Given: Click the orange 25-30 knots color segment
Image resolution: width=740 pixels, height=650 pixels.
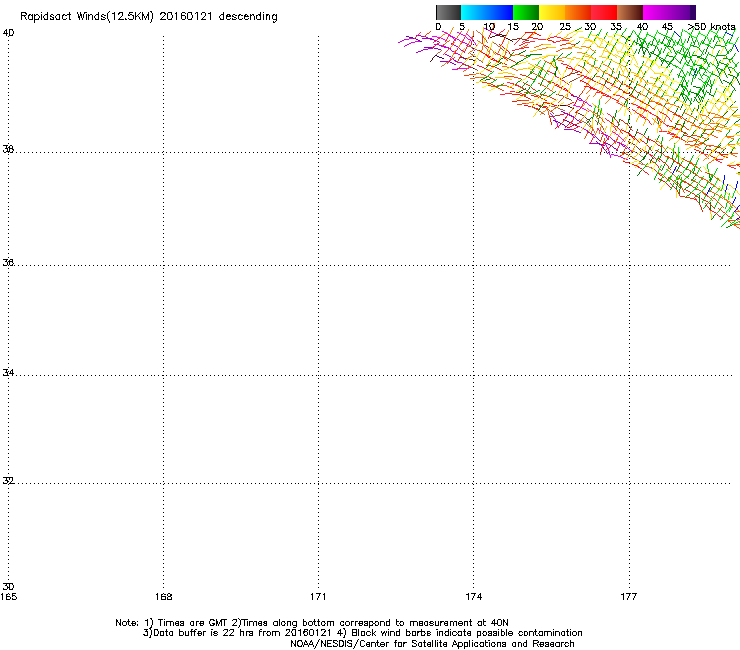Looking at the screenshot, I should [578, 12].
